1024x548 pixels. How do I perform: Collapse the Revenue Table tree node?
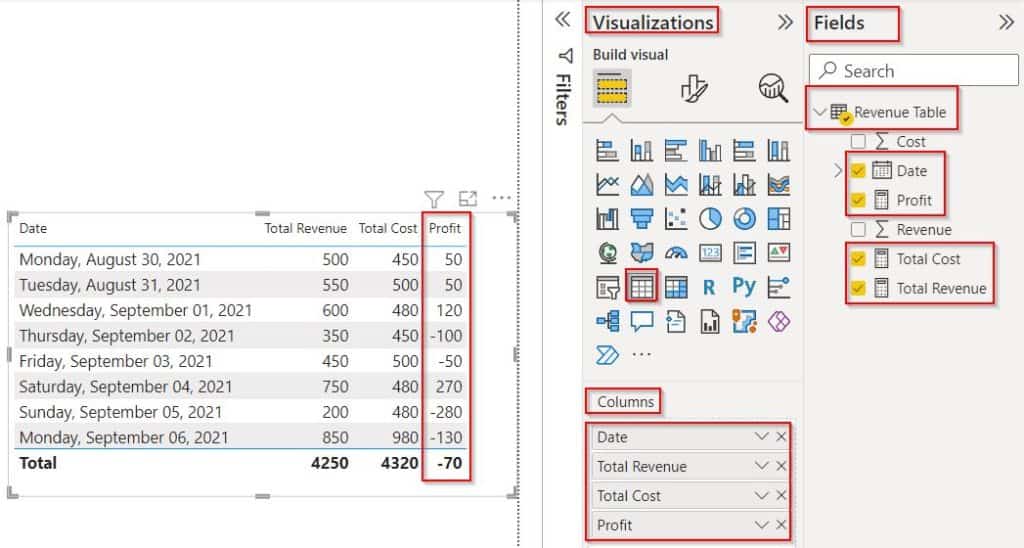[820, 112]
